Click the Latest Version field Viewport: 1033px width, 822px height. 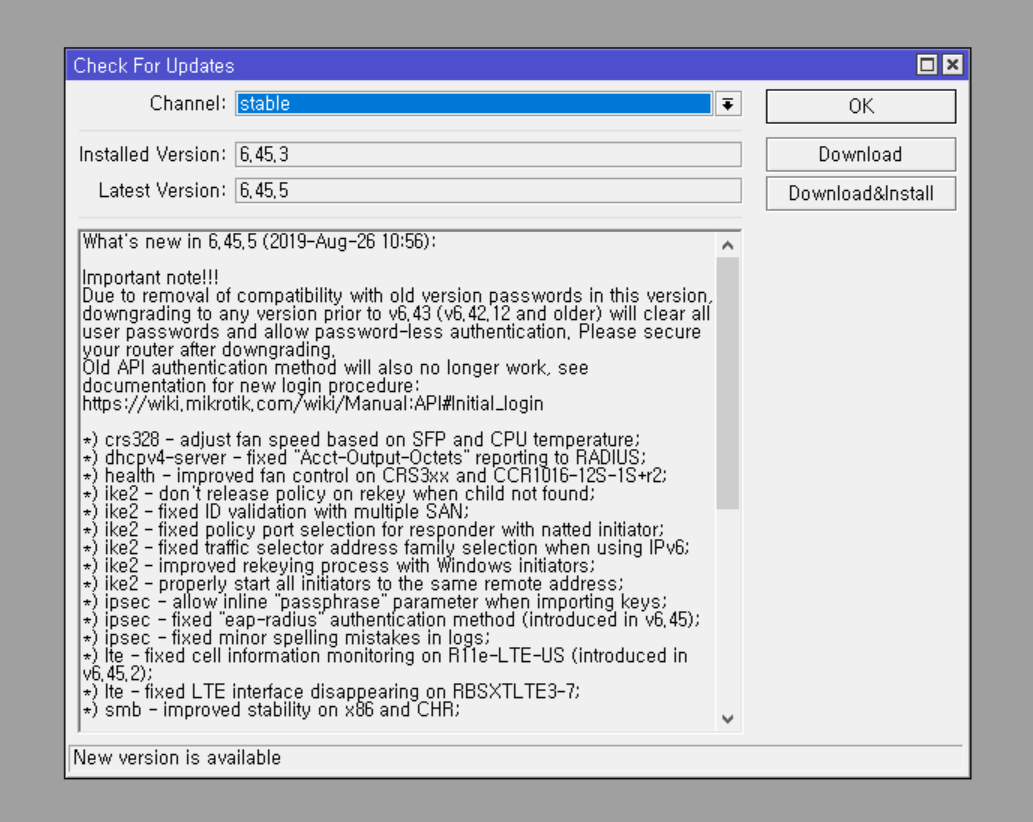pos(488,190)
